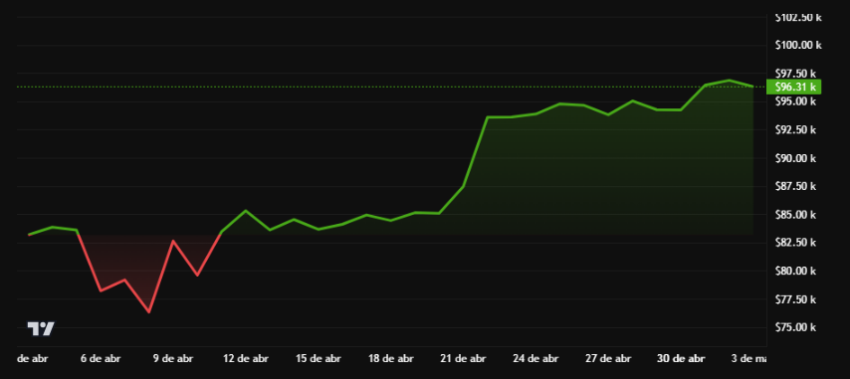Choose the $85.00 k price label
The width and height of the screenshot is (850, 379).
pyautogui.click(x=795, y=215)
